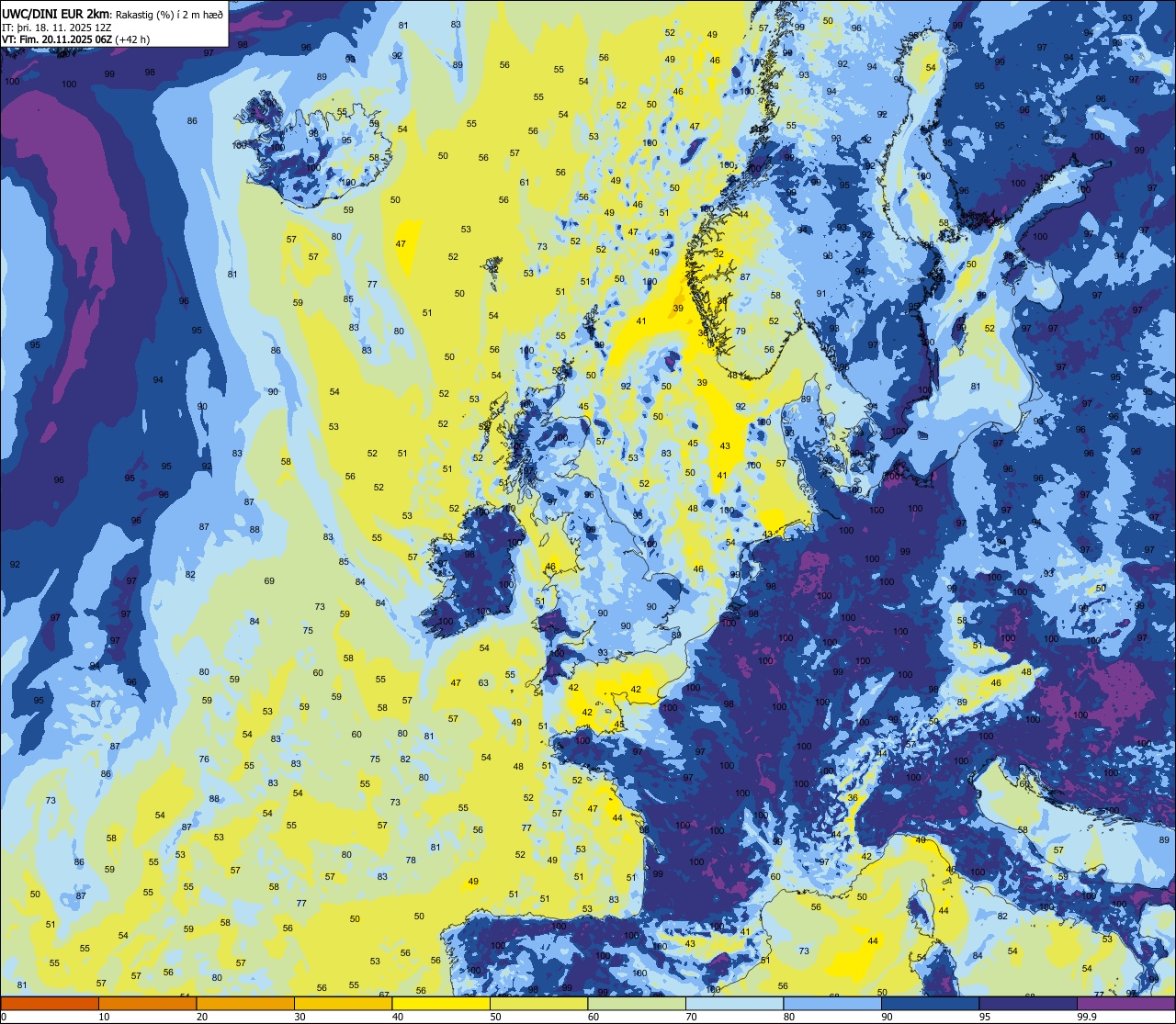
Task: Click the '76' humidity value in the Atlantic
Action: (x=204, y=760)
